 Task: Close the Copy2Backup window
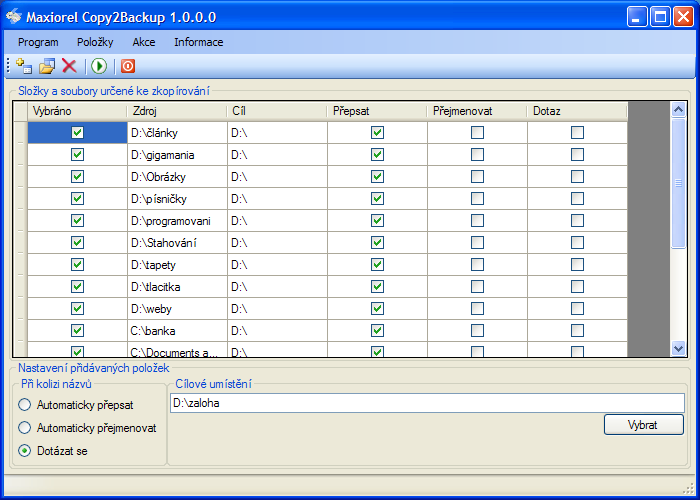683,17
